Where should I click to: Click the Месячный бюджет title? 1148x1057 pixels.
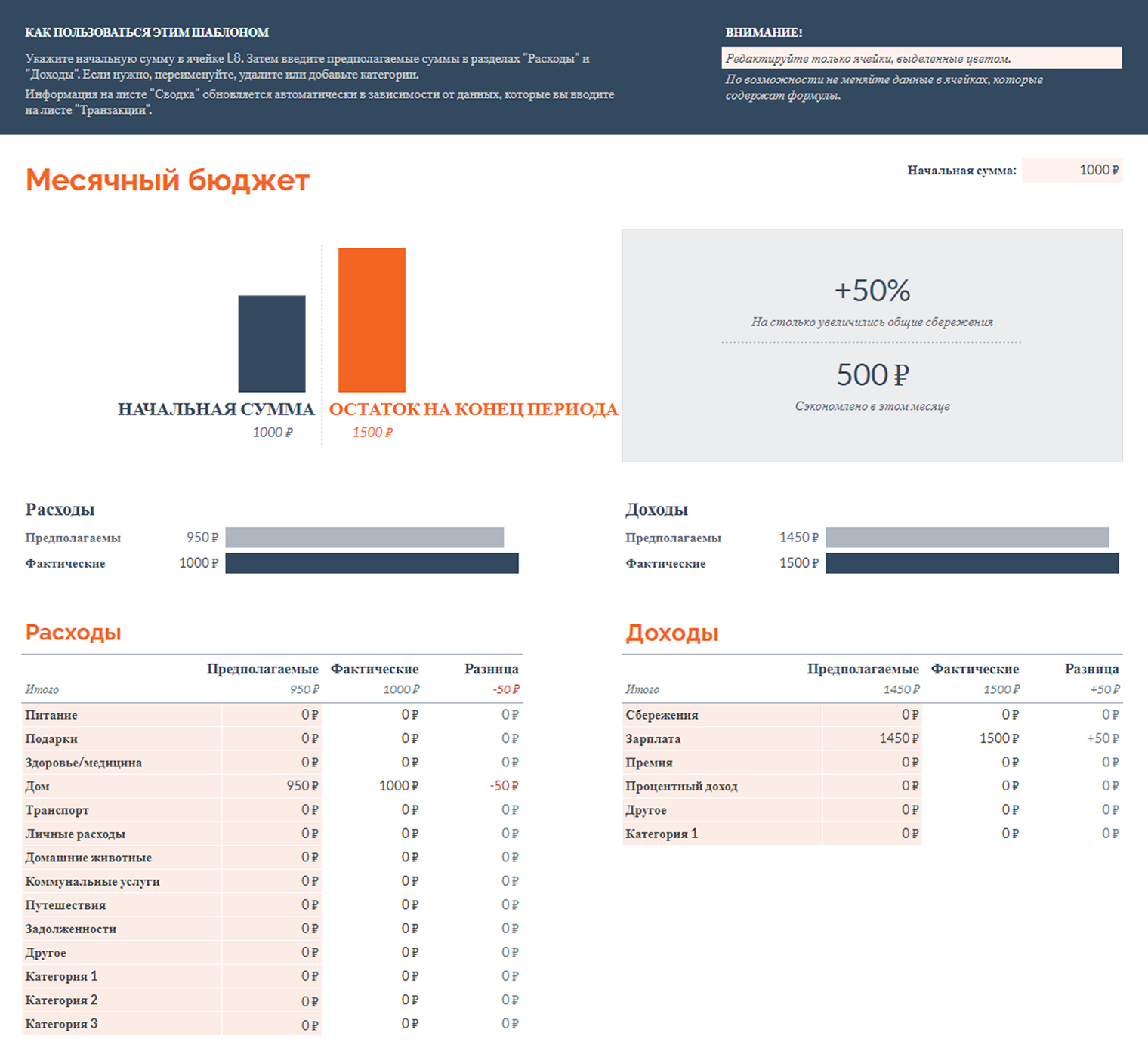[x=168, y=180]
